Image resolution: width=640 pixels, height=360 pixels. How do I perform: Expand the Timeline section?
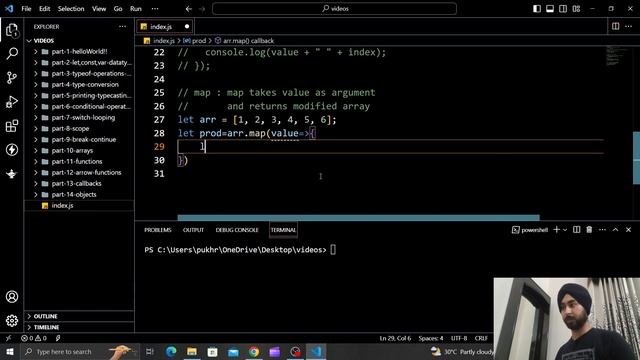tap(80, 327)
